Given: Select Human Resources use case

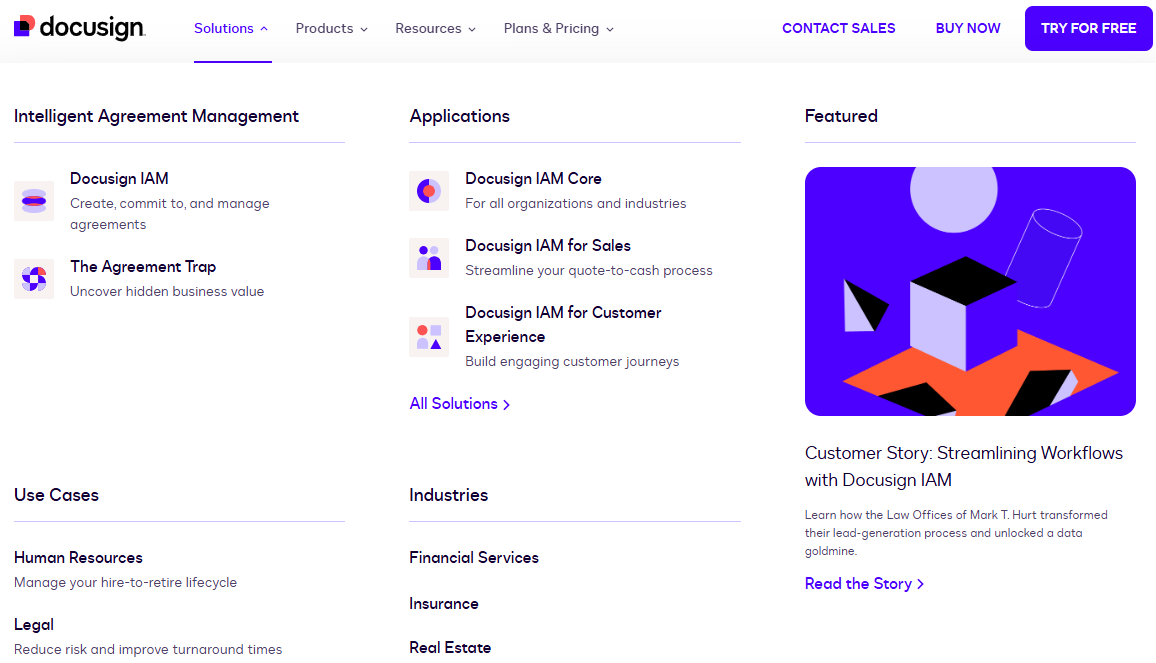Looking at the screenshot, I should (x=78, y=558).
